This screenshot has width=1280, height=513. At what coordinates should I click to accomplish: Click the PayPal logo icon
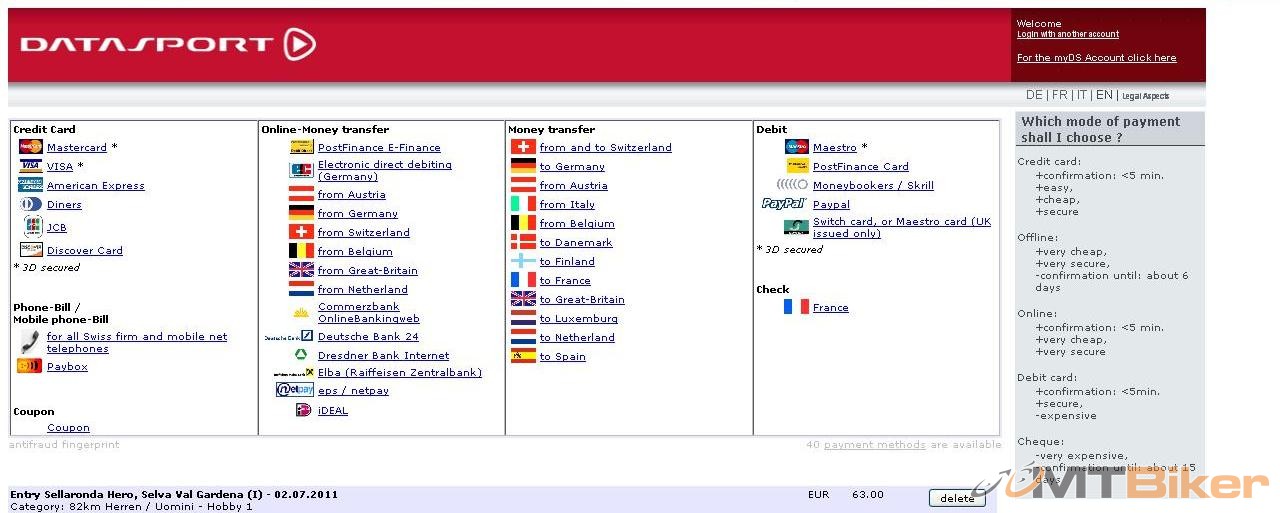pos(784,204)
